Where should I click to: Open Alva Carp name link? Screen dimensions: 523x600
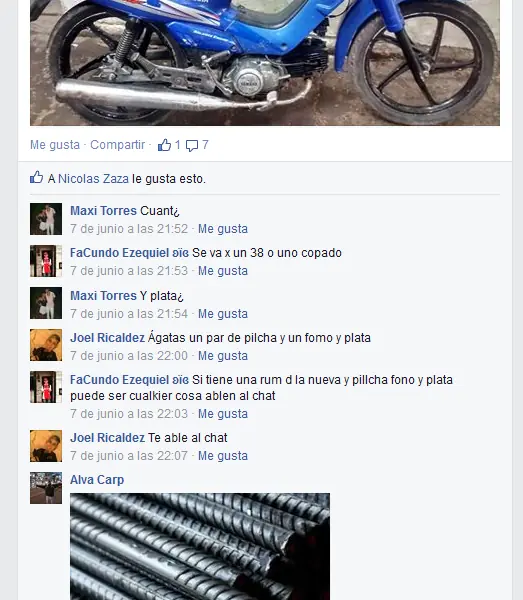[97, 480]
